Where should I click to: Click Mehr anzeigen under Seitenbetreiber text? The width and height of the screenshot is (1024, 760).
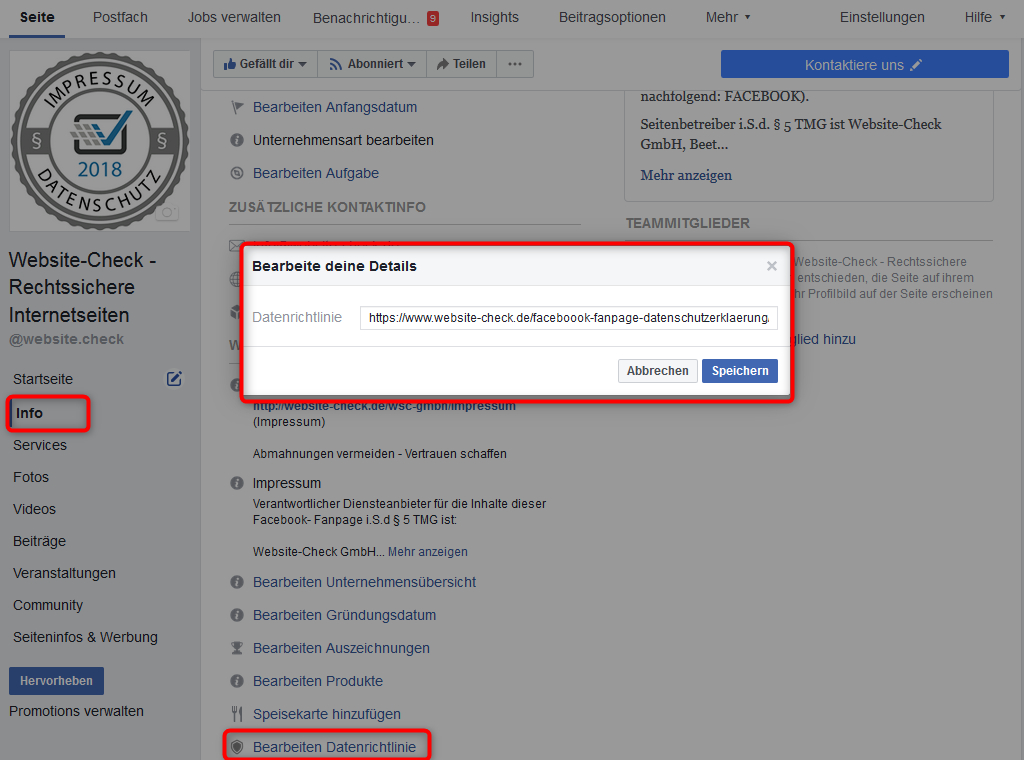(686, 175)
